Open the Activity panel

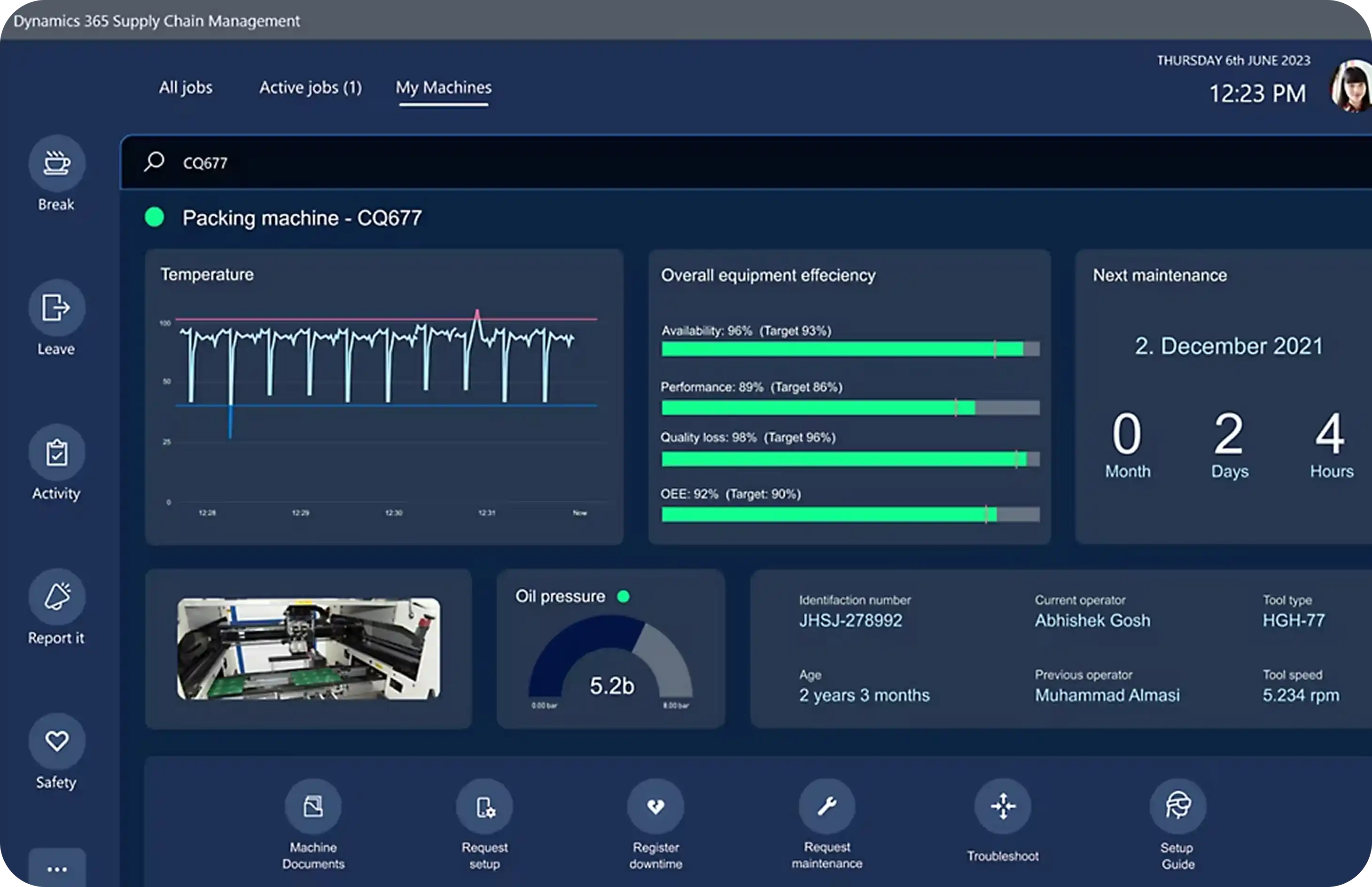click(56, 453)
